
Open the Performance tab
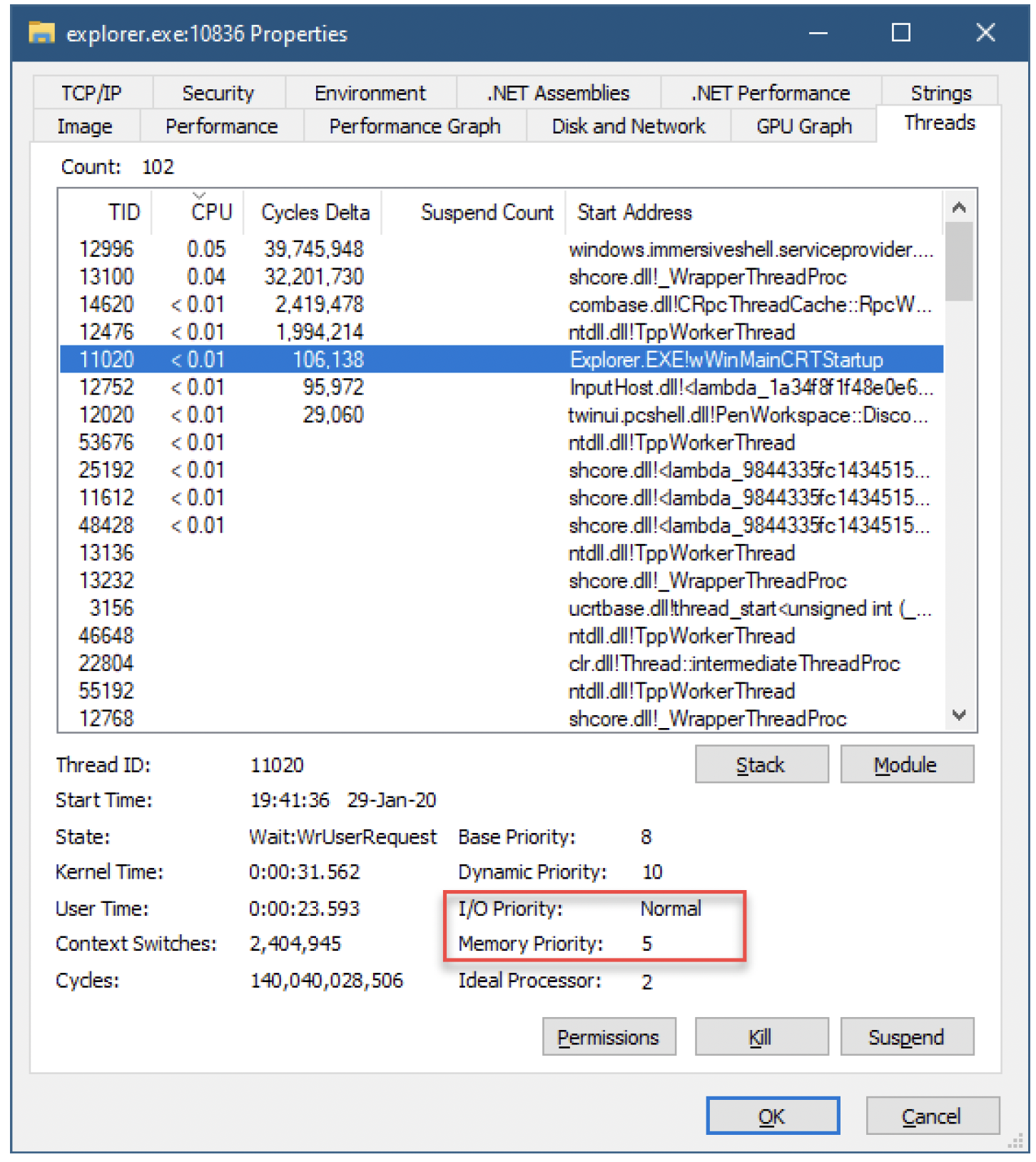(222, 126)
